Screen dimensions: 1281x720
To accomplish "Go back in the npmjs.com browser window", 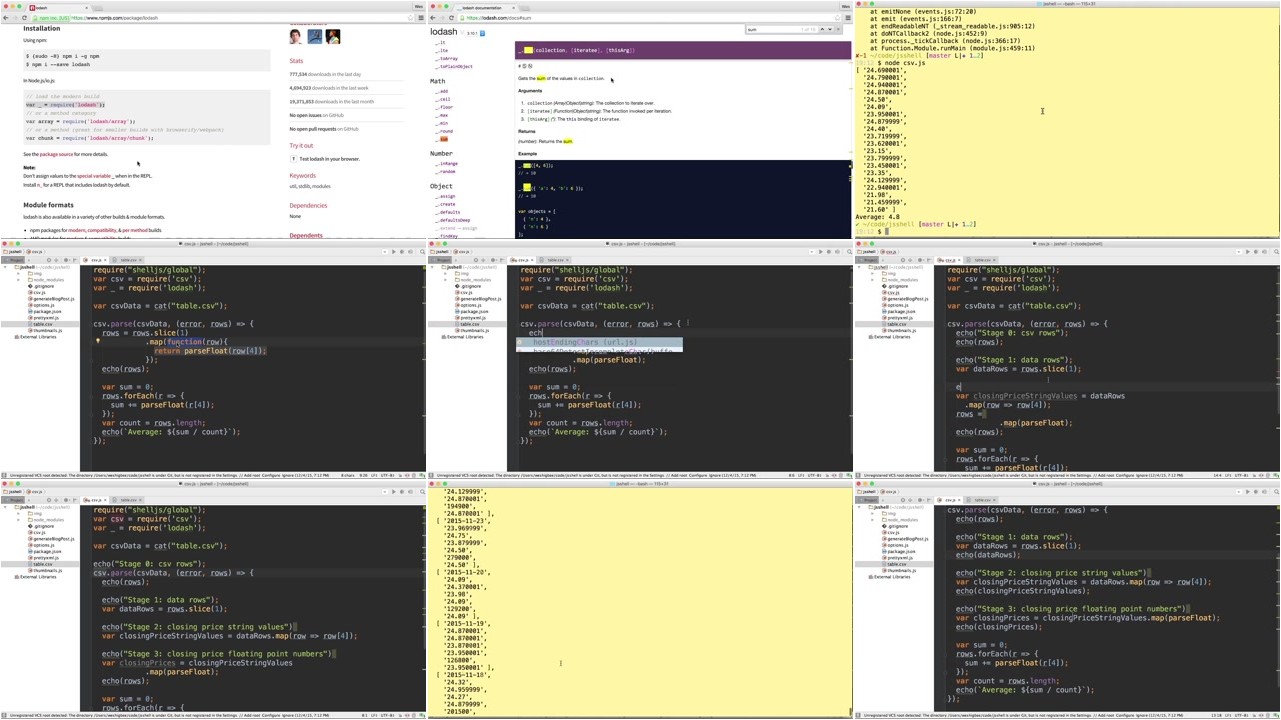I will (x=6, y=18).
